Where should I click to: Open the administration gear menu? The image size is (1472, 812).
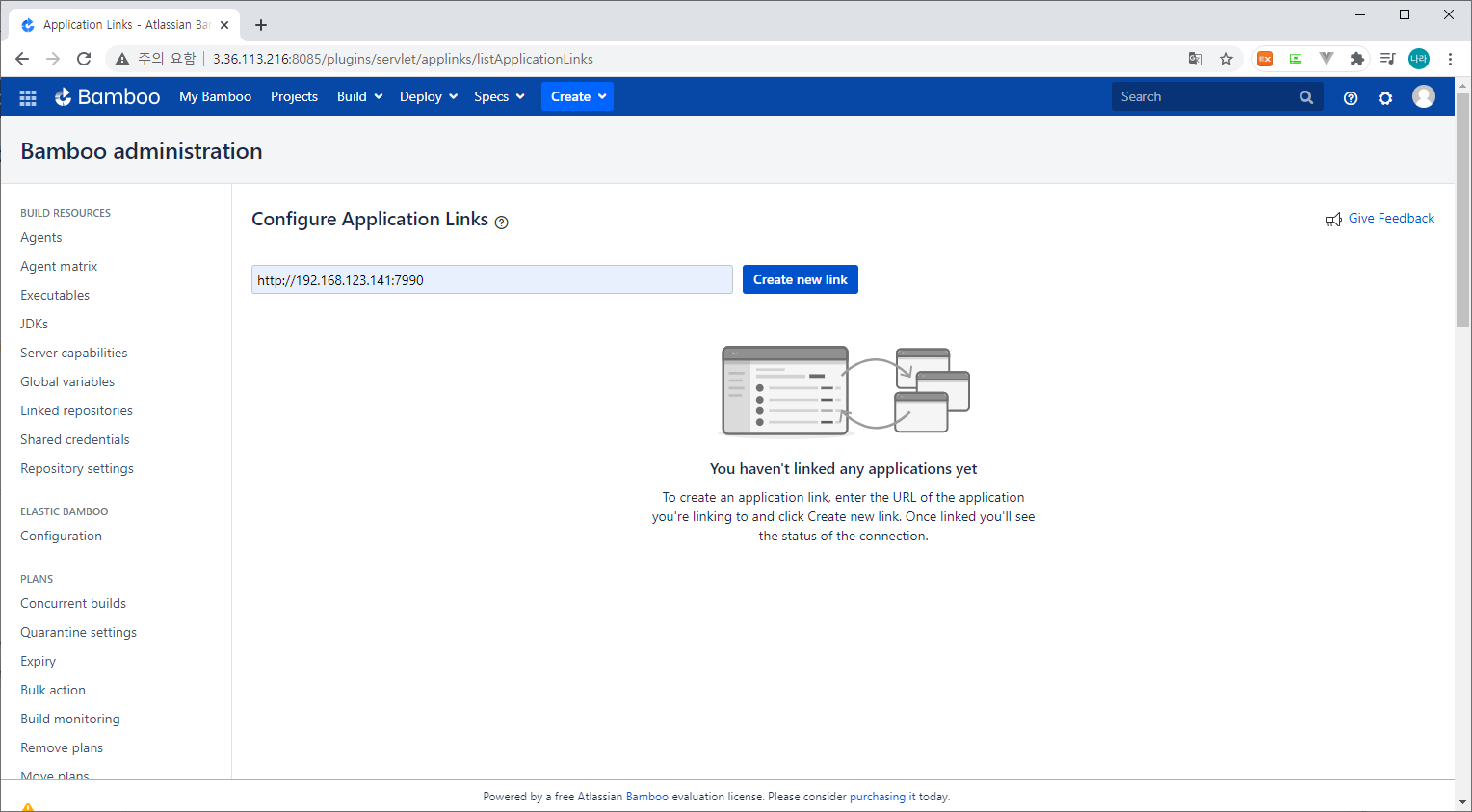pos(1385,97)
